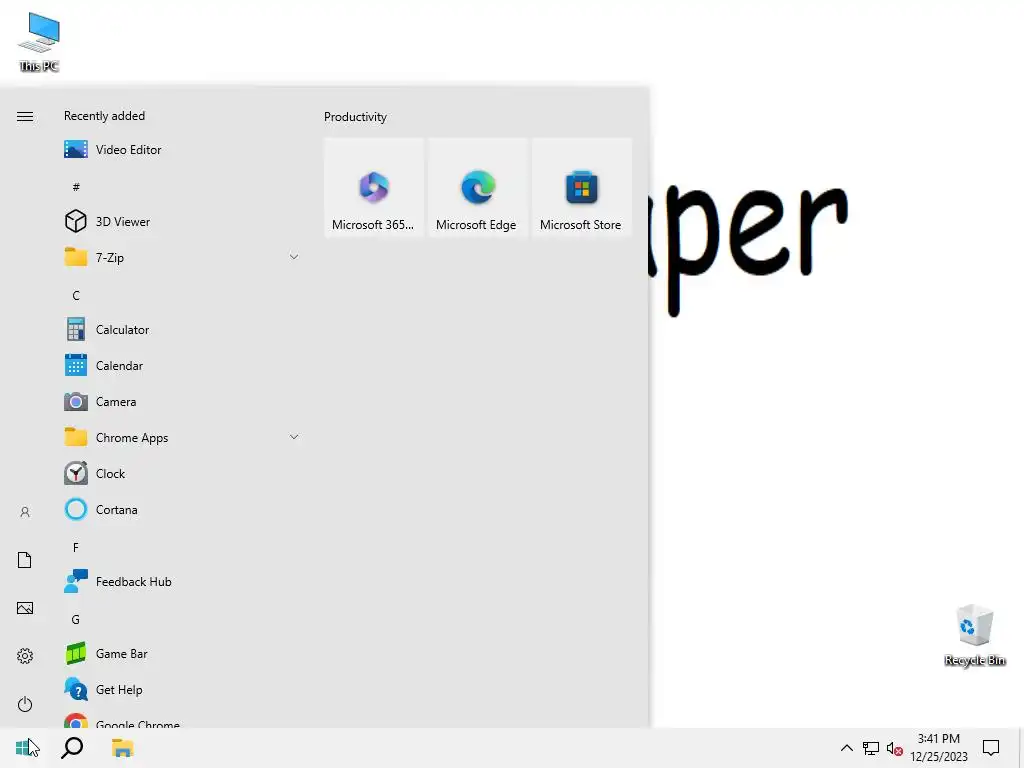This screenshot has height=768, width=1024.
Task: Open Documents from Start sidebar
Action: (x=25, y=560)
